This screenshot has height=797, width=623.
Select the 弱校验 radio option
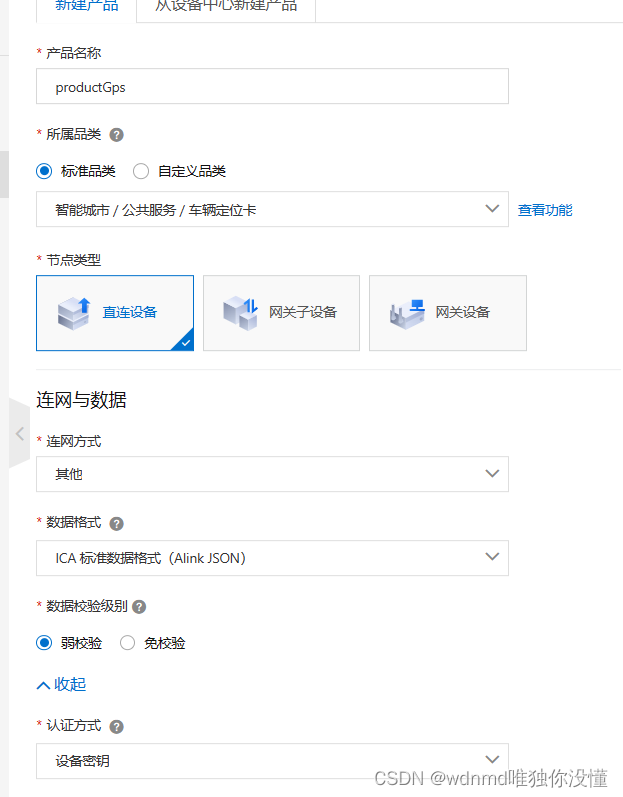pyautogui.click(x=44, y=643)
